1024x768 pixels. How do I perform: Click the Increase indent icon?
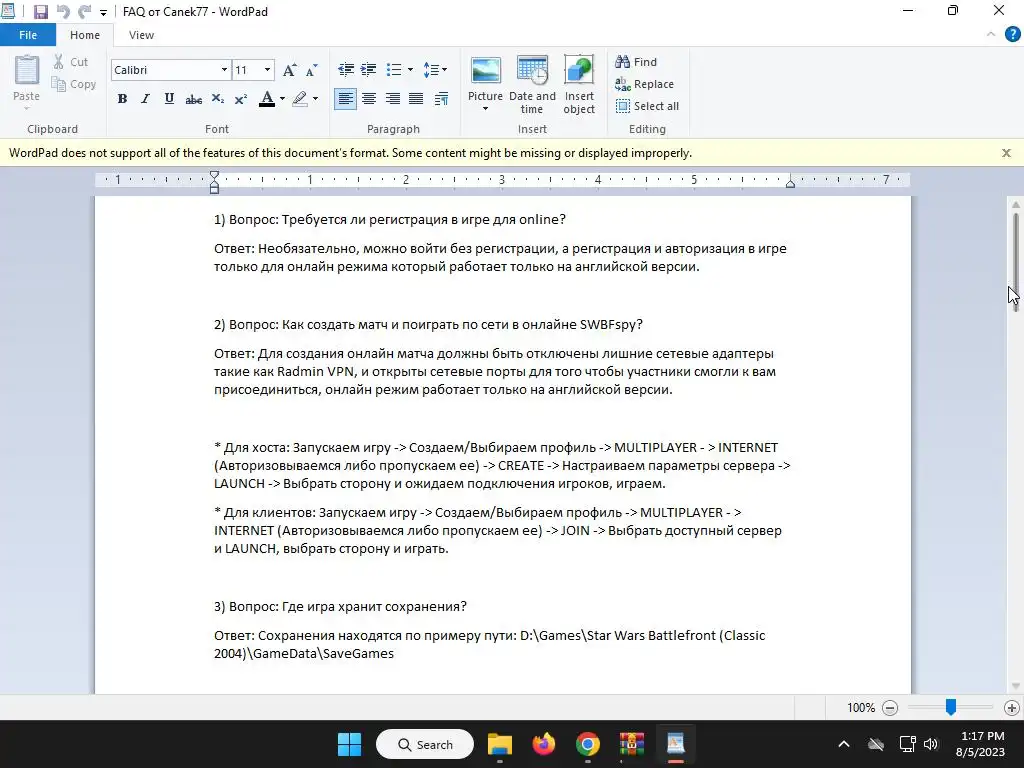[368, 69]
